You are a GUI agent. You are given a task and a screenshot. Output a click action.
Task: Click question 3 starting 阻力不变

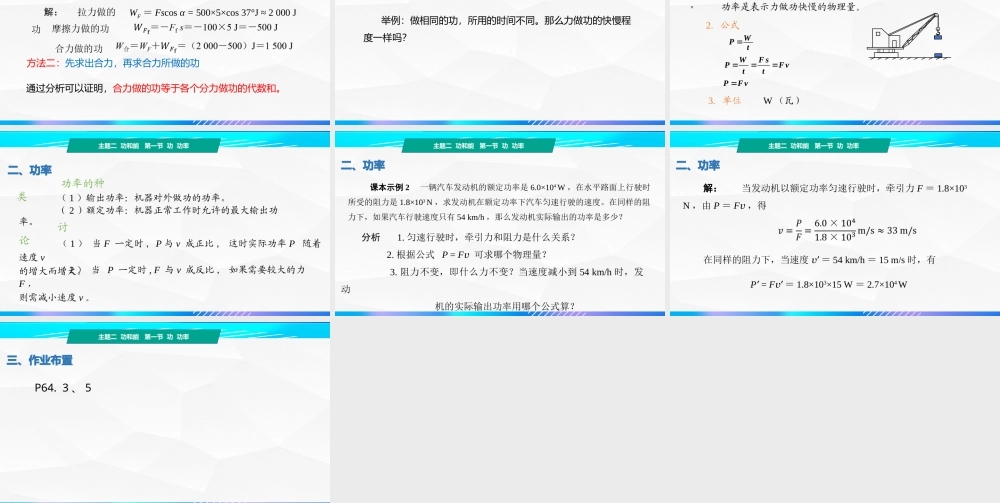(x=517, y=272)
